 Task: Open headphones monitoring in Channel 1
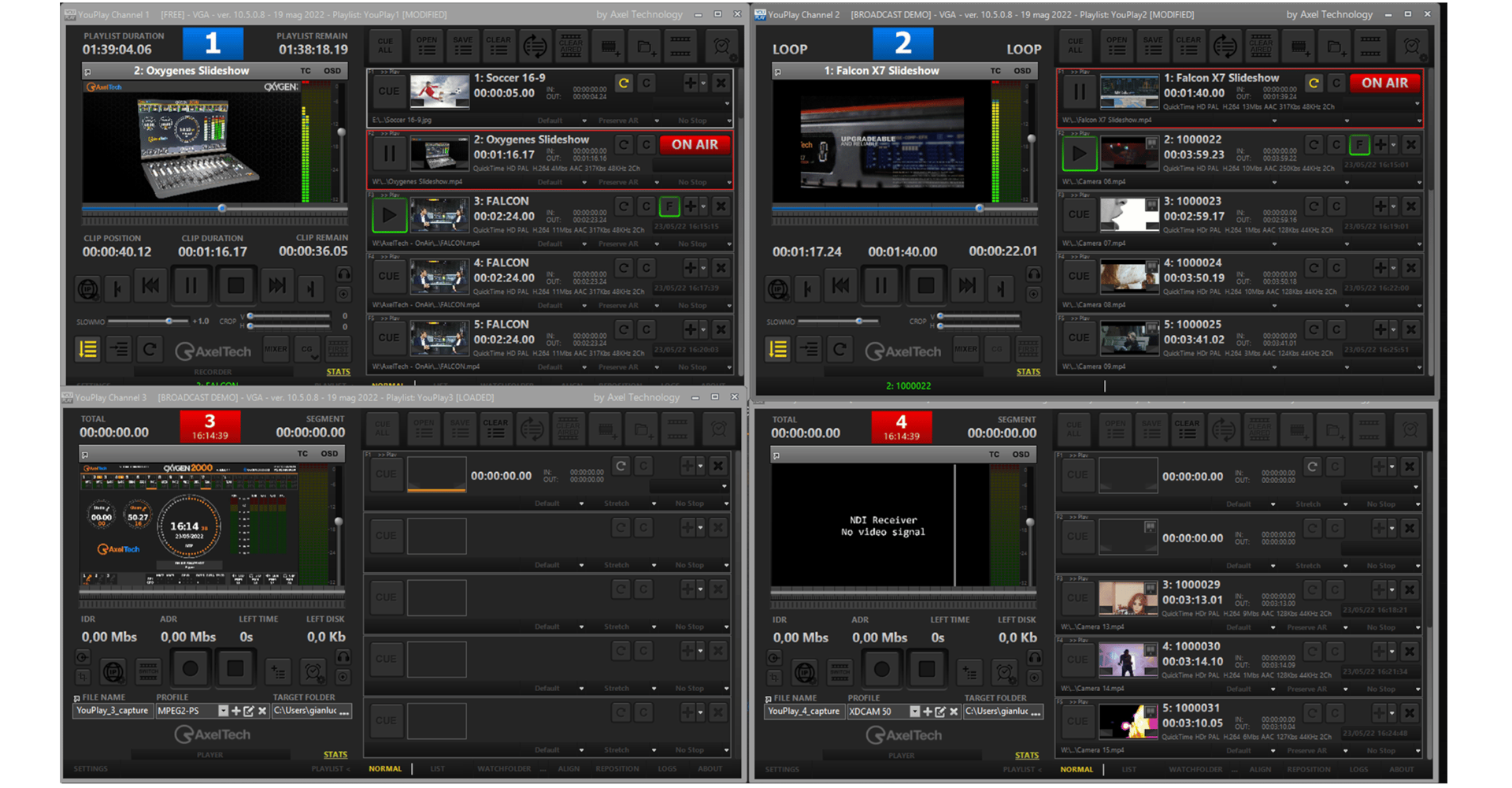(344, 273)
